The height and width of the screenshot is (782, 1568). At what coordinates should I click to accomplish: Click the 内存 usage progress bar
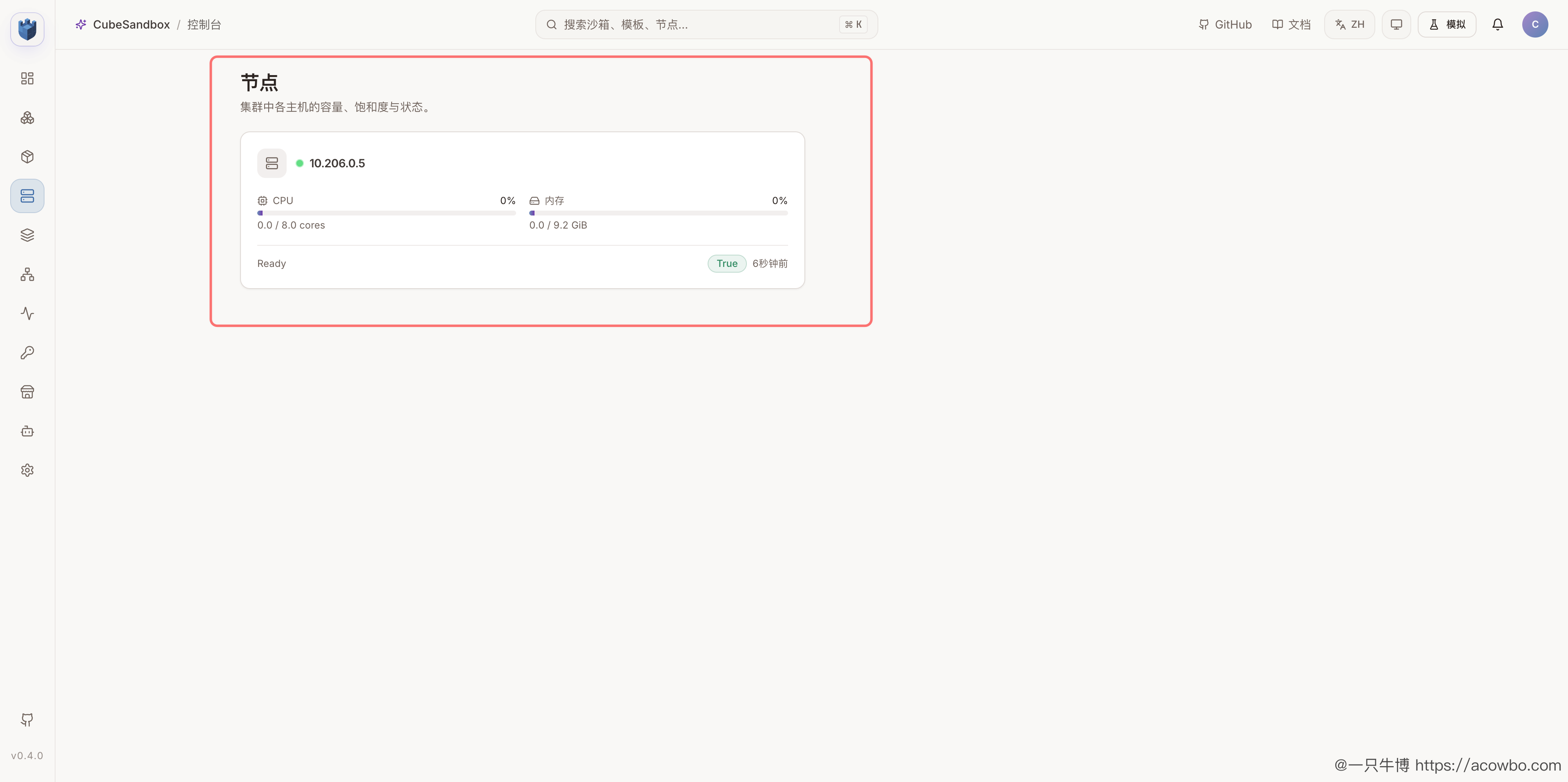click(x=659, y=213)
